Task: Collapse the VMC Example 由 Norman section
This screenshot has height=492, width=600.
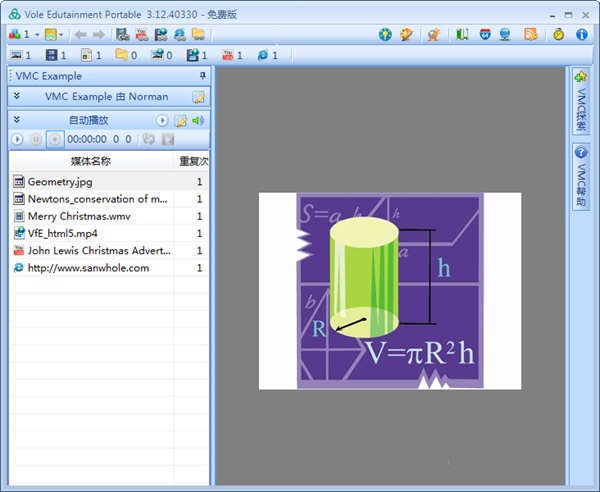Action: 16,96
